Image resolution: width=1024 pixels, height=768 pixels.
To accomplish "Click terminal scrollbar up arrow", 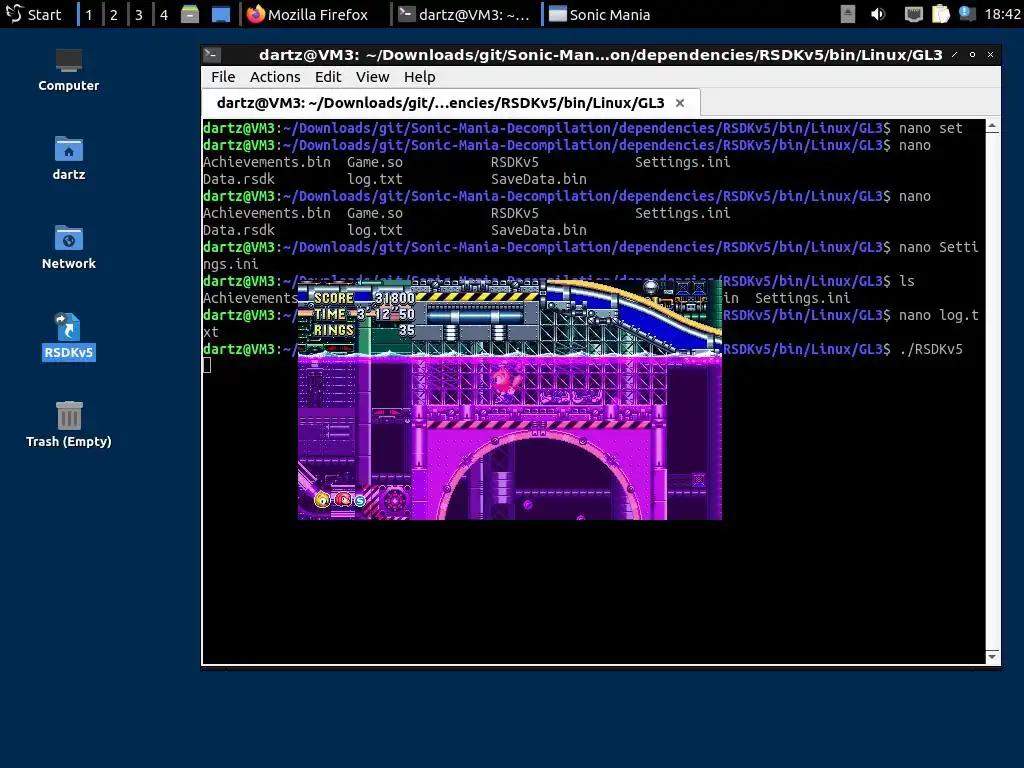I will (993, 125).
